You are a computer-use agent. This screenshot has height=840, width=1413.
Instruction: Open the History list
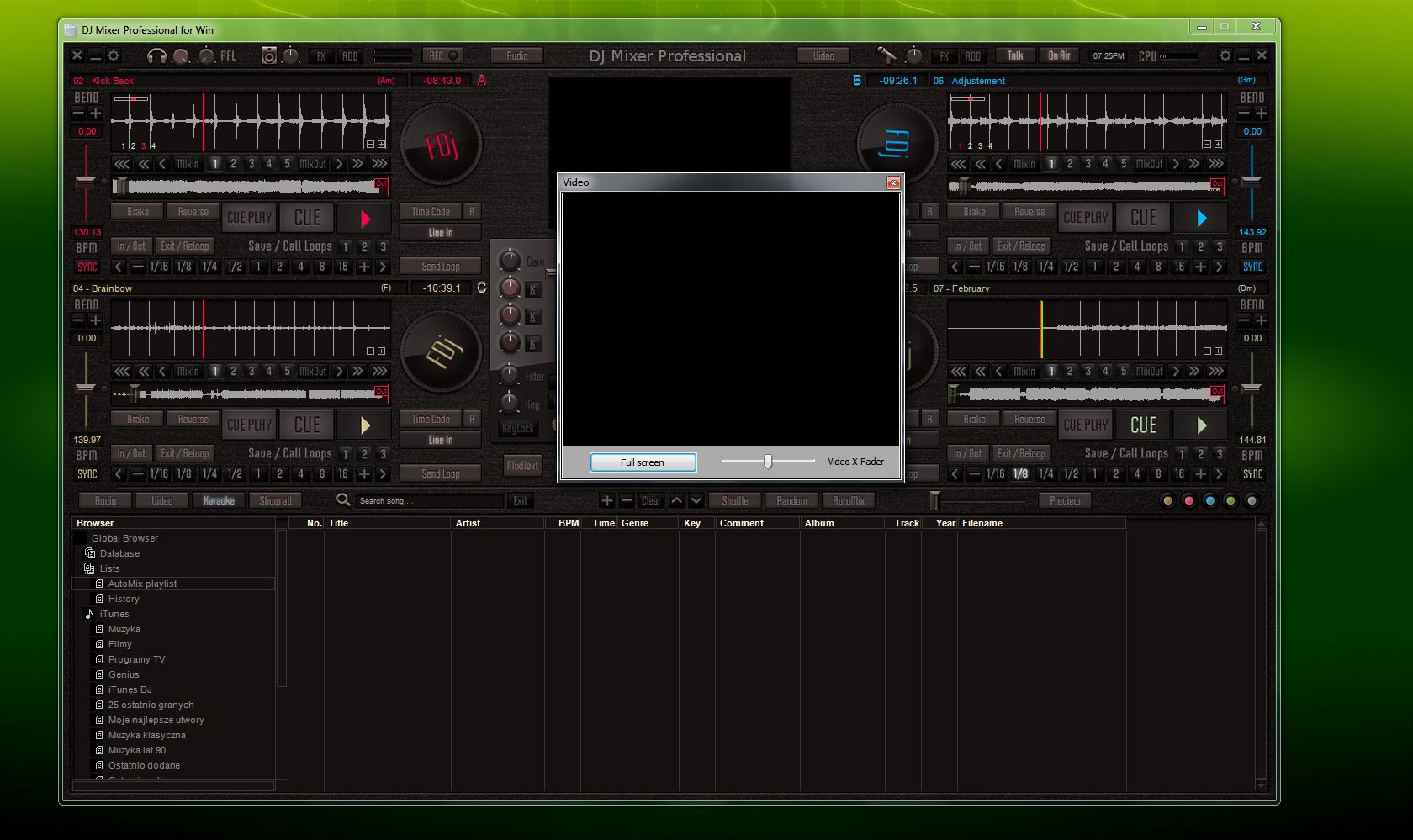pos(124,599)
